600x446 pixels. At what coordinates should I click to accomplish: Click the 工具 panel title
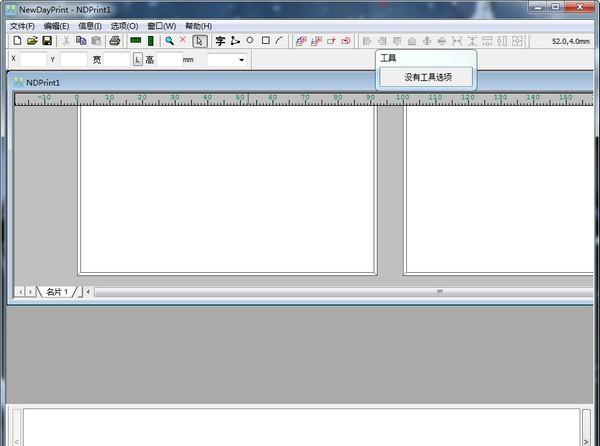[x=388, y=58]
